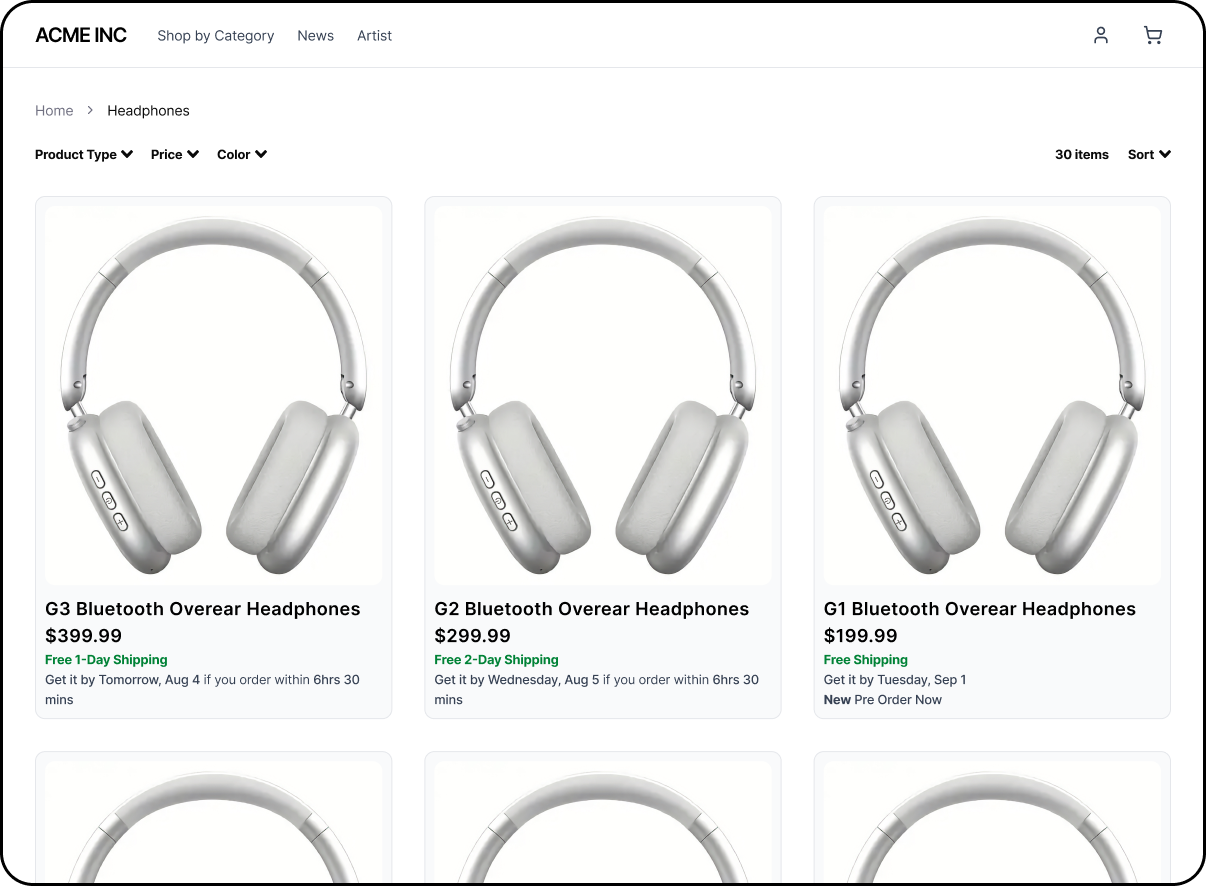Click the 30 items count
Viewport: 1206px width, 886px height.
[1082, 154]
